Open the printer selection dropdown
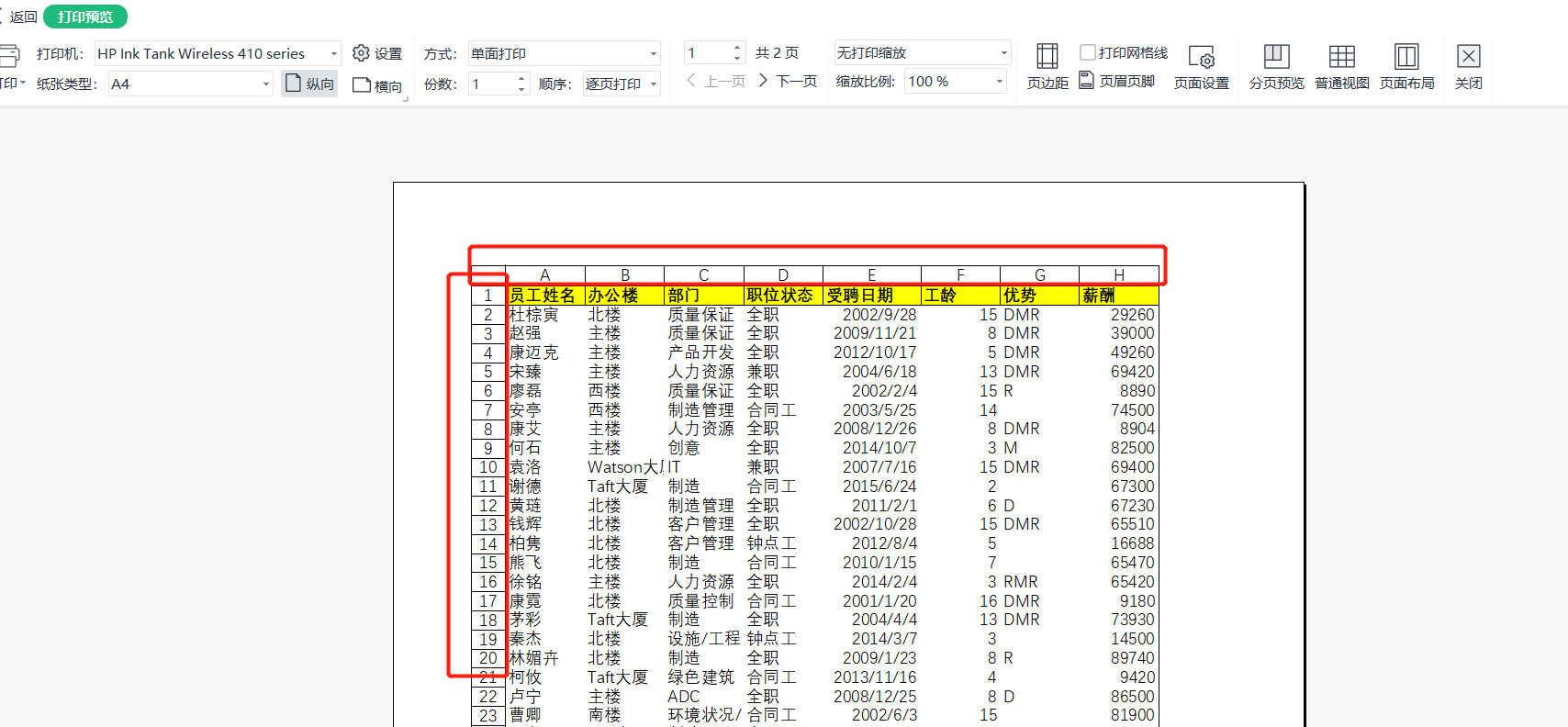The width and height of the screenshot is (1568, 727). tap(333, 54)
